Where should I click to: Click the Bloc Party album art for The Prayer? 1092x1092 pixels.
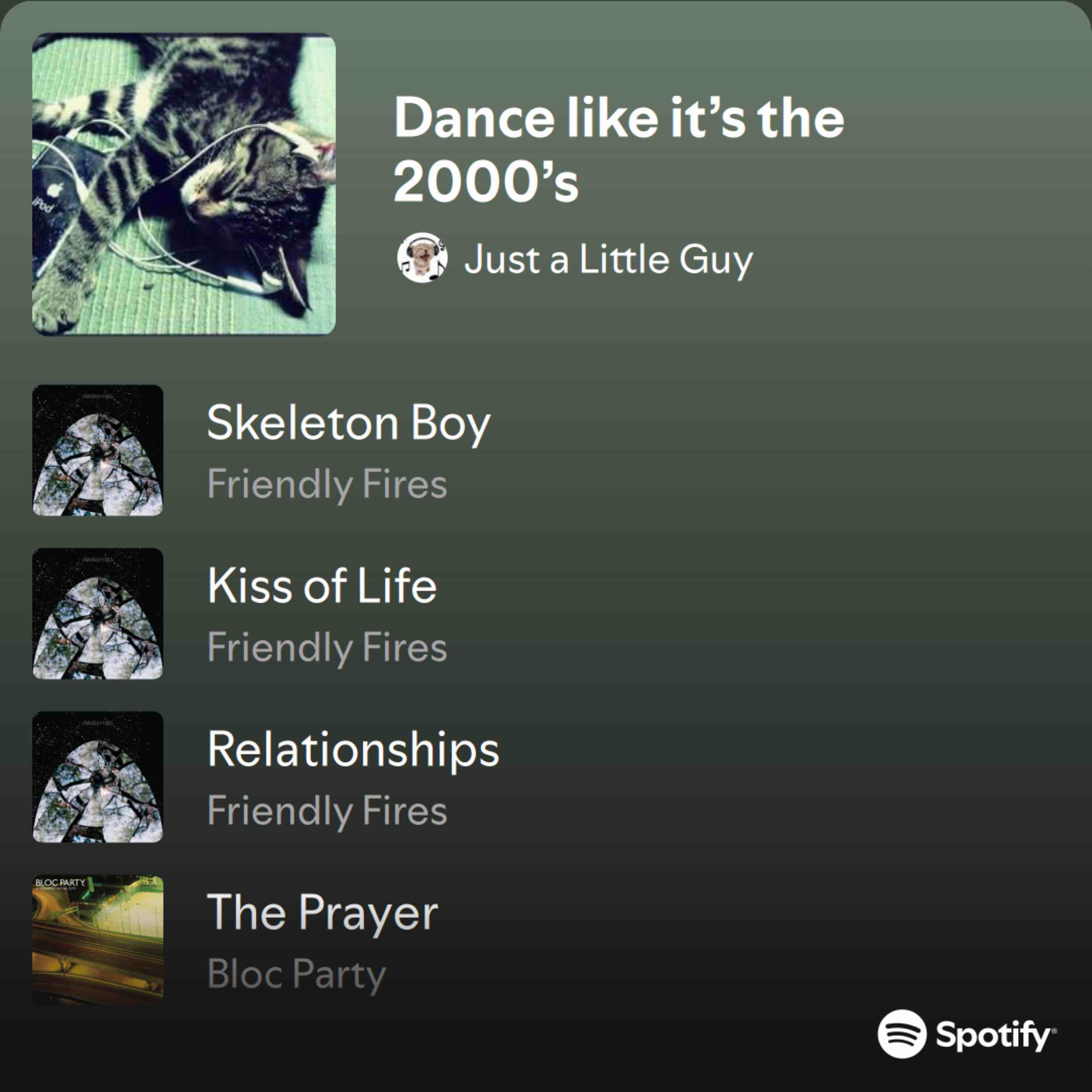[x=98, y=940]
